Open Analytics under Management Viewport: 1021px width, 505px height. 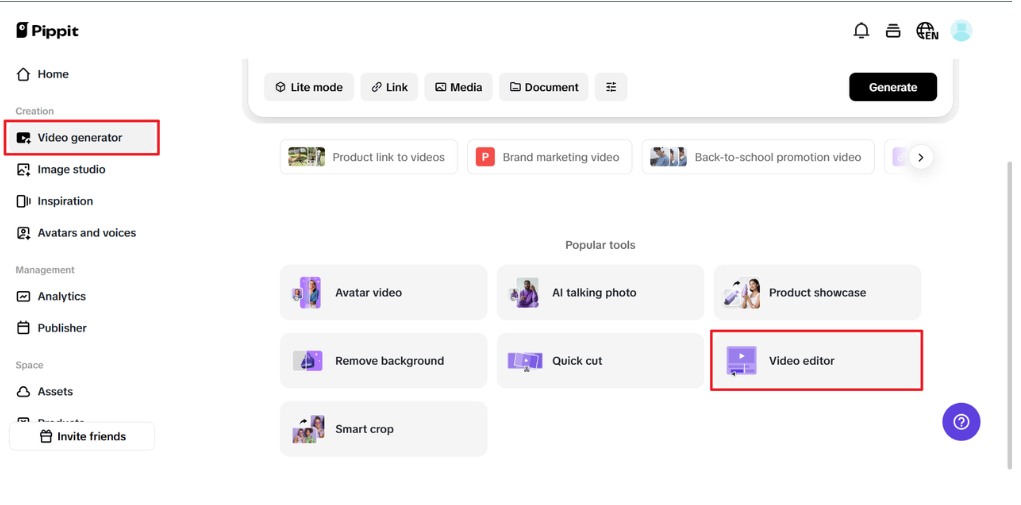click(81, 296)
